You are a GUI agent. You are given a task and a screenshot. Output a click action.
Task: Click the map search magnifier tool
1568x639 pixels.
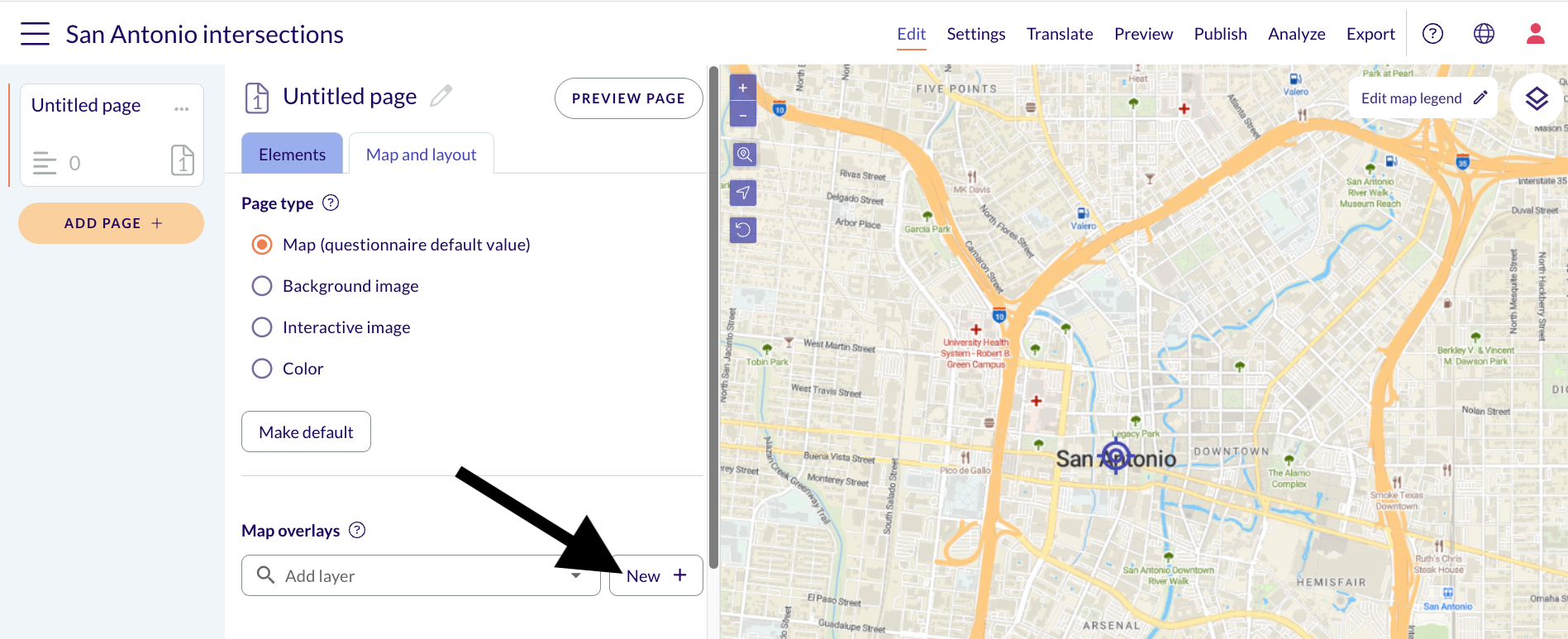[743, 154]
